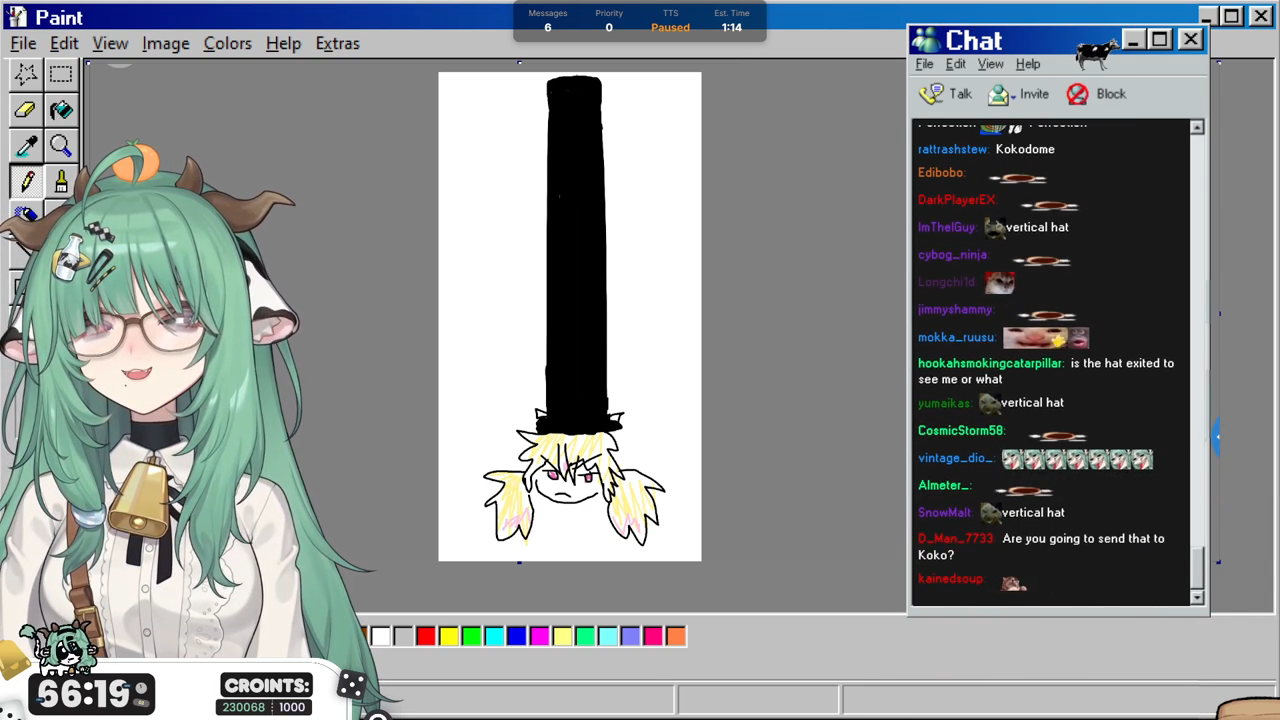Open the File menu in Chat window
Screen dimensions: 1280x720
click(x=924, y=64)
